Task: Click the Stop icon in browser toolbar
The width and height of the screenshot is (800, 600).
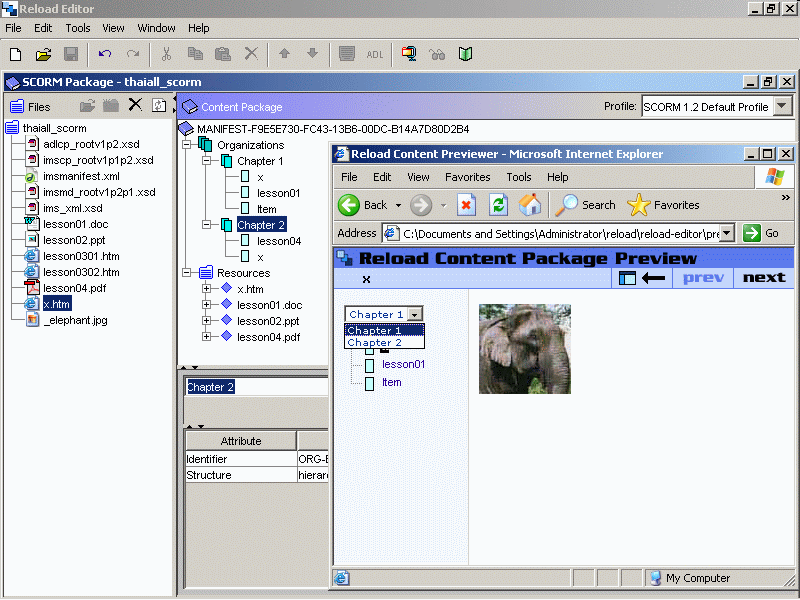Action: point(466,205)
